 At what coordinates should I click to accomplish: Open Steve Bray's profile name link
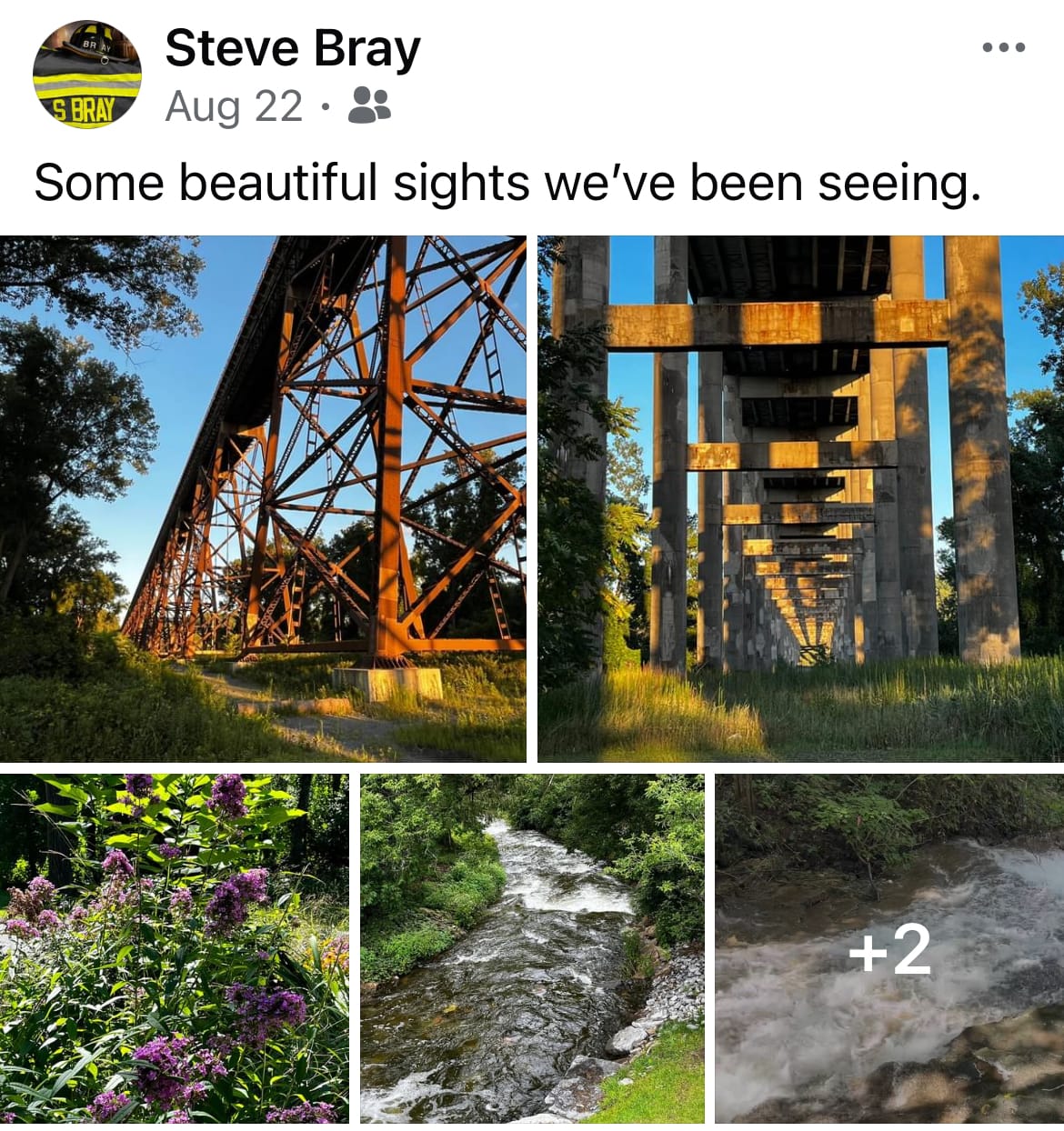[293, 47]
